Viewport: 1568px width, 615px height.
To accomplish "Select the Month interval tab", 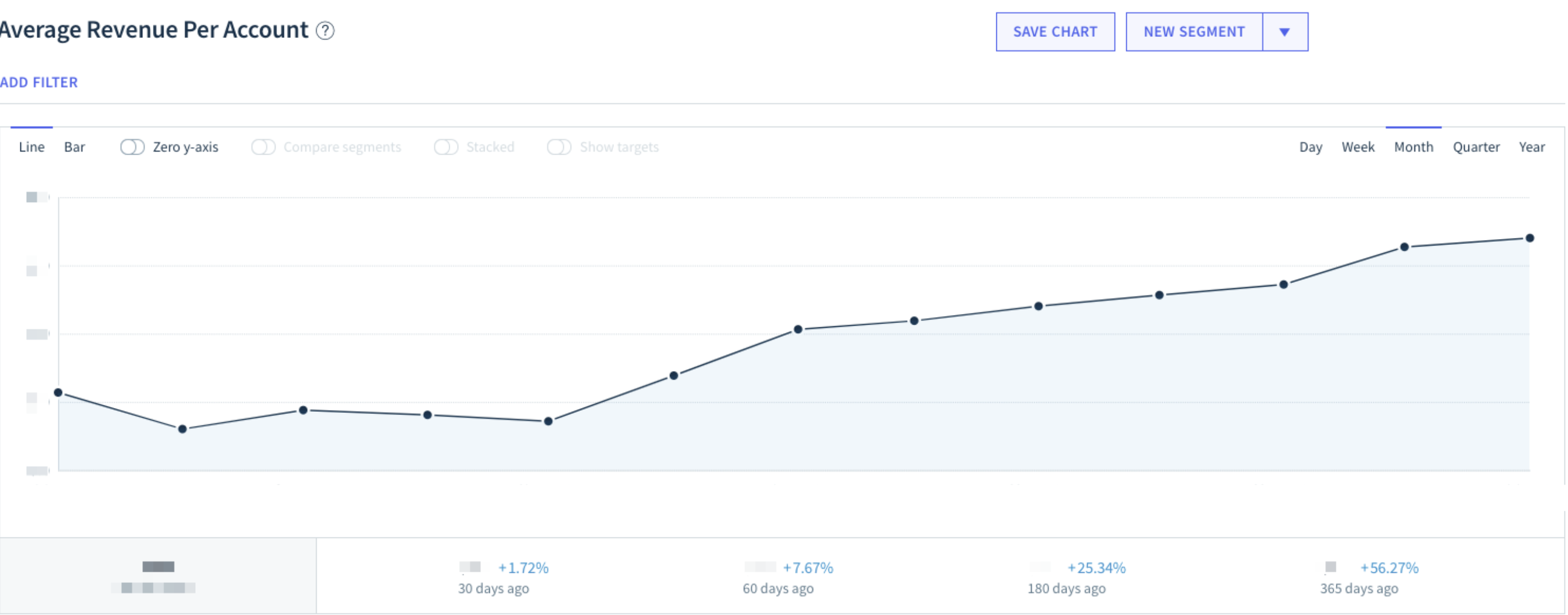I will click(x=1413, y=148).
